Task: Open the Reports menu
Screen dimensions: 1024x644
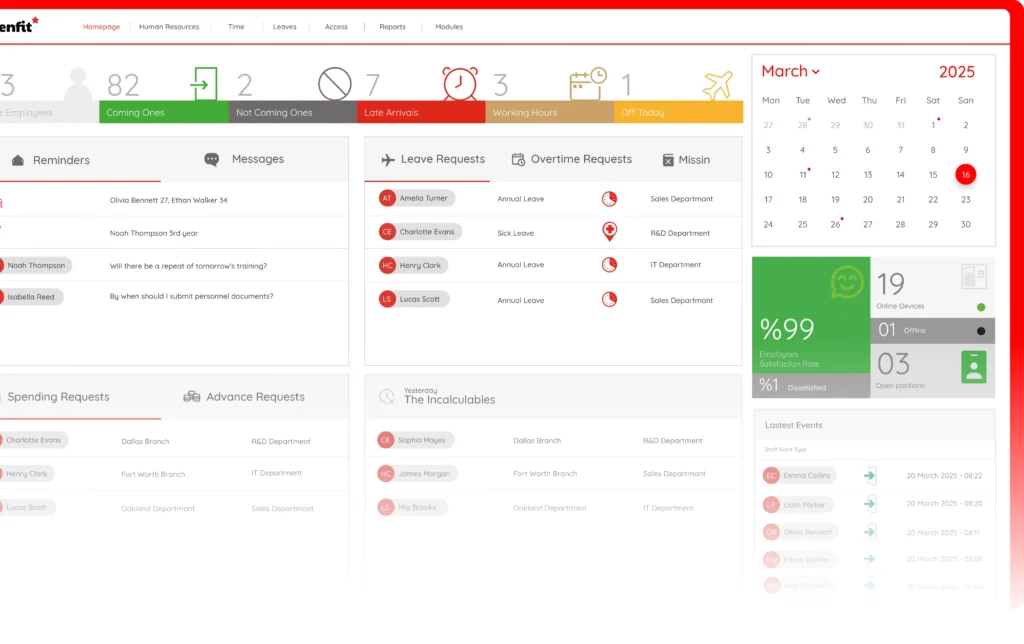Action: click(392, 27)
